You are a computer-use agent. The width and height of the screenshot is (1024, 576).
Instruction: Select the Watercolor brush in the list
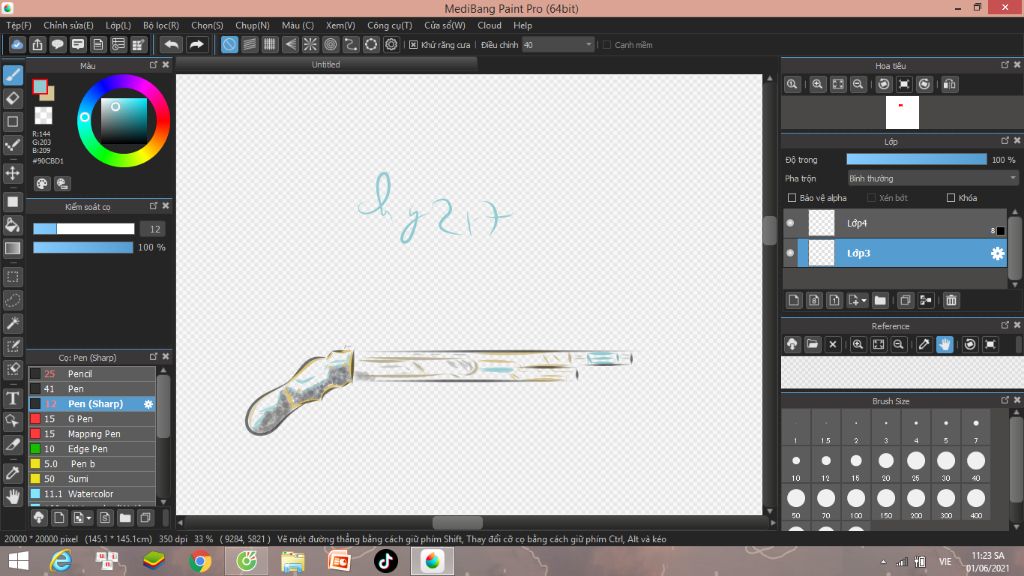(90, 494)
